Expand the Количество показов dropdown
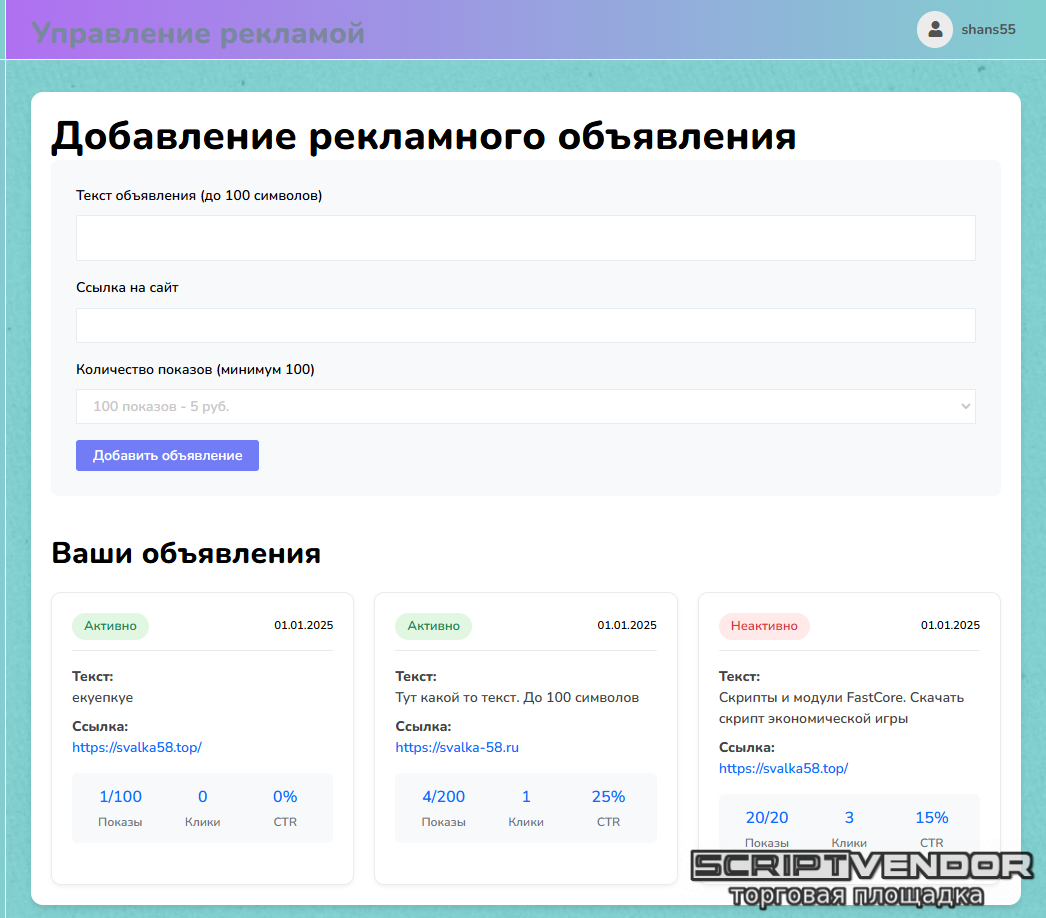1046x918 pixels. 525,407
